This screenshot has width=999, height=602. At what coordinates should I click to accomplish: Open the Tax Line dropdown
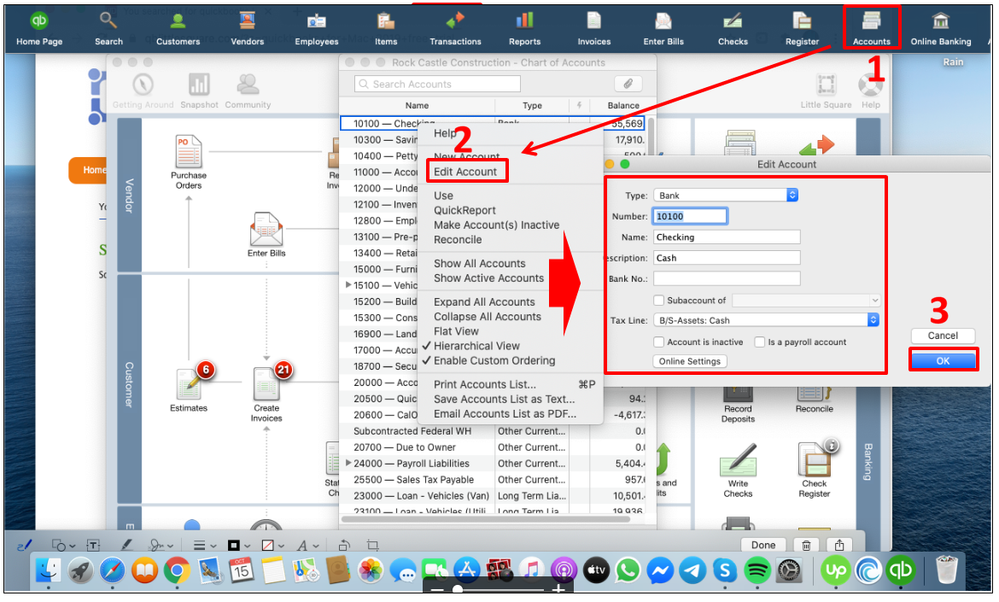pos(766,320)
